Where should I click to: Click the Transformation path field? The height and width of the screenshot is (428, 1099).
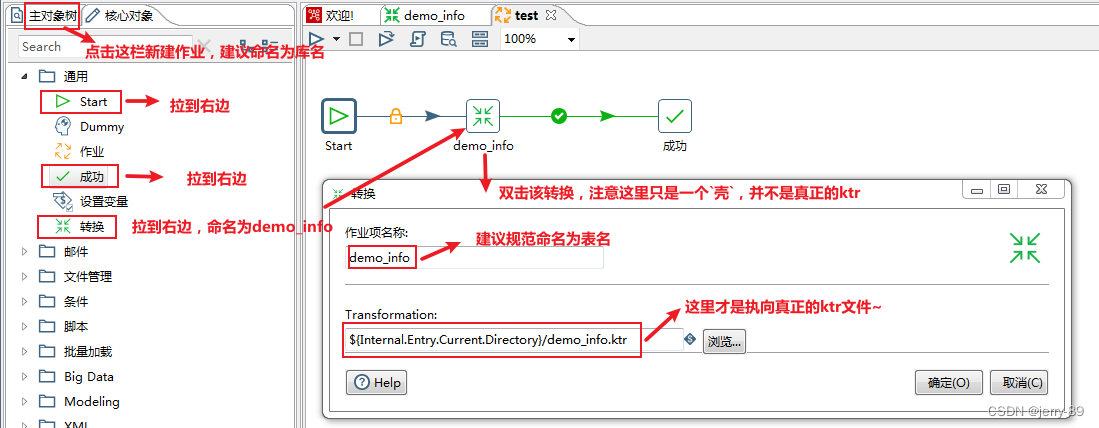(x=514, y=340)
